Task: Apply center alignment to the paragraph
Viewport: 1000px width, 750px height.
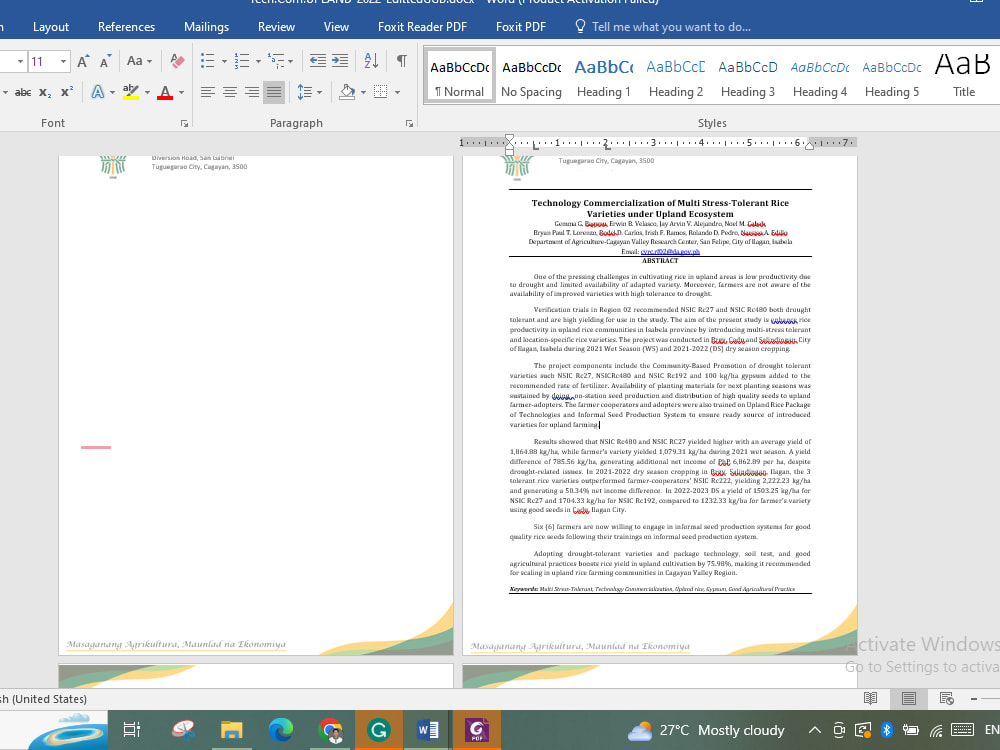Action: [229, 92]
